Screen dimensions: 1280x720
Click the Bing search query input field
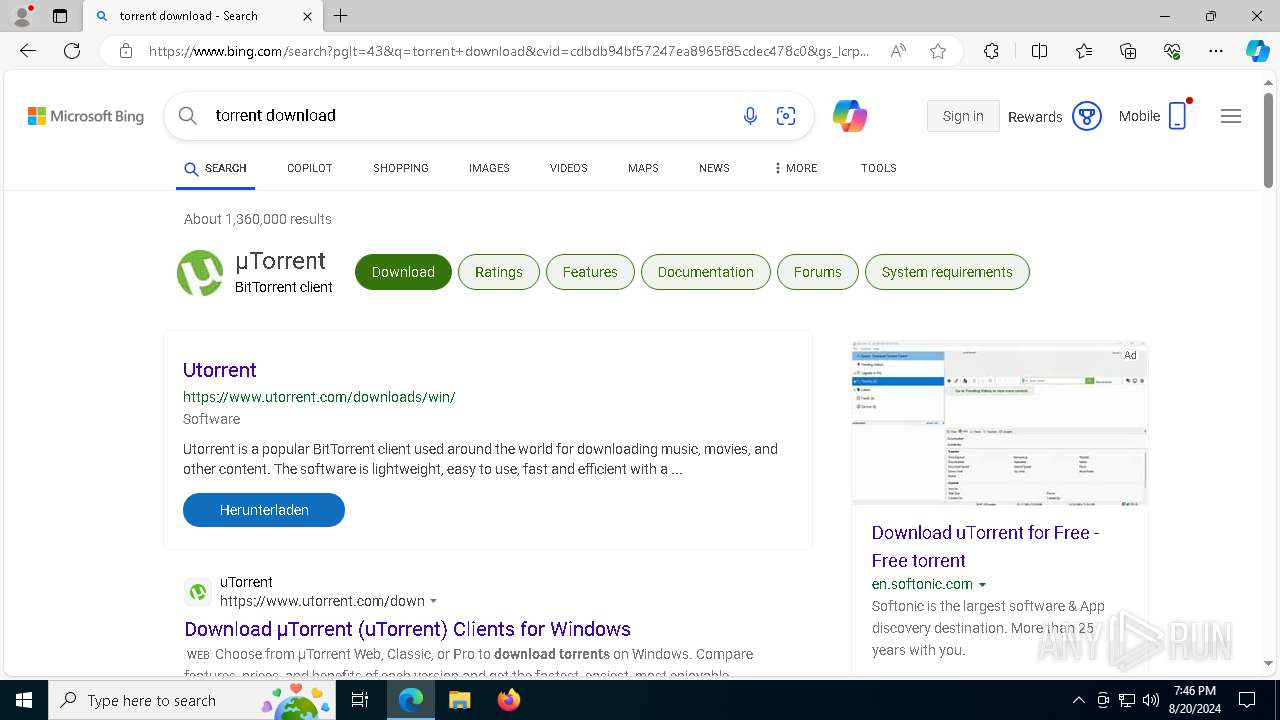[x=470, y=116]
